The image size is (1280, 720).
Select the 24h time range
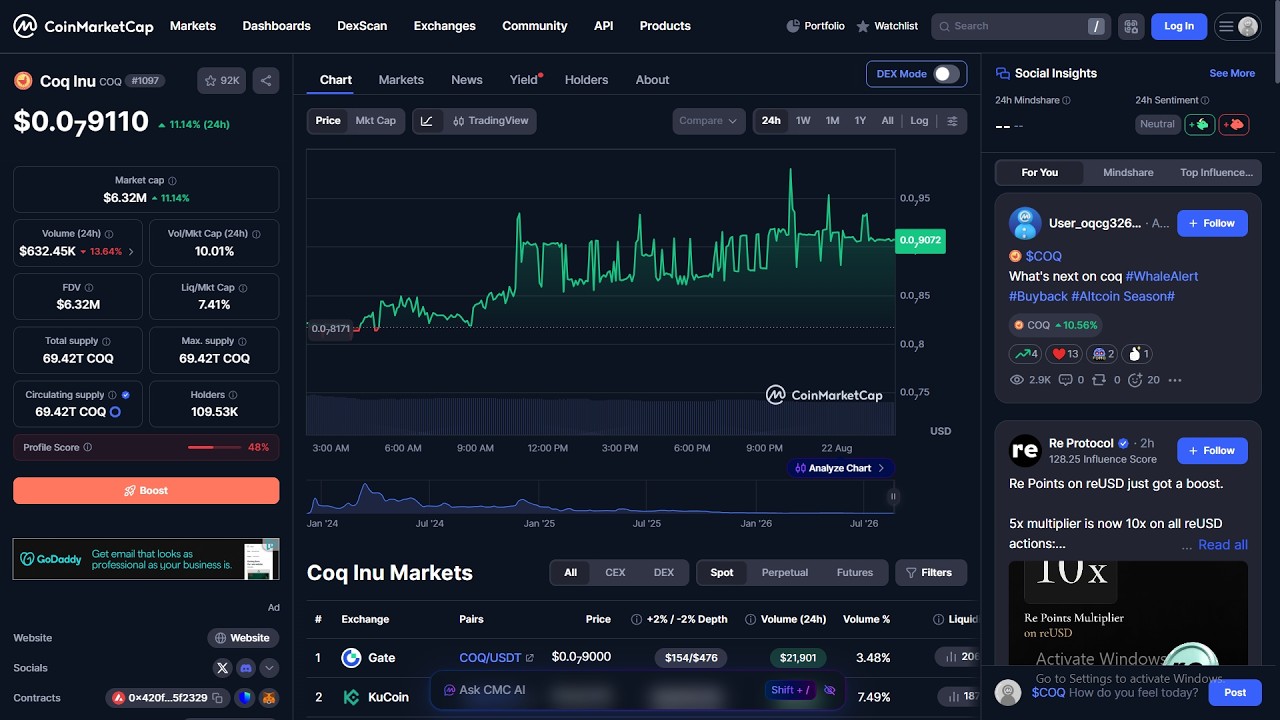click(771, 121)
